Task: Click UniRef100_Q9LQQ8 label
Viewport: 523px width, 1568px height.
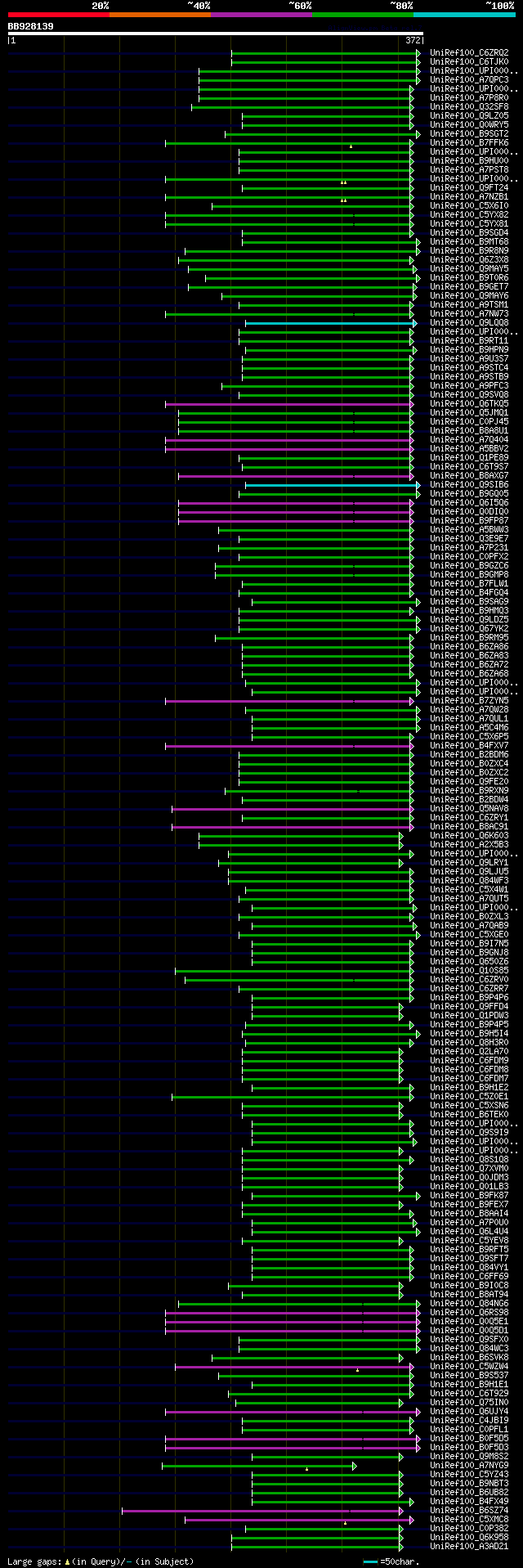Action: pos(469,323)
